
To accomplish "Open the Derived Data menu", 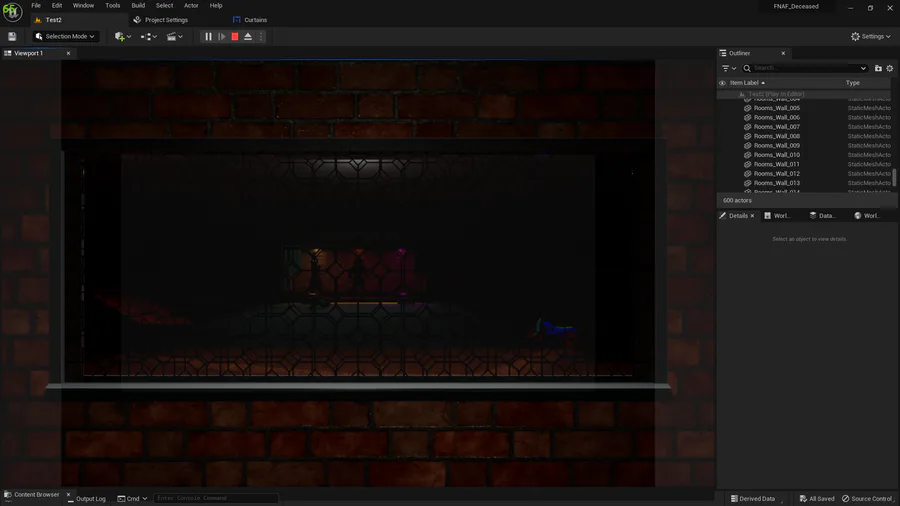I will 752,499.
